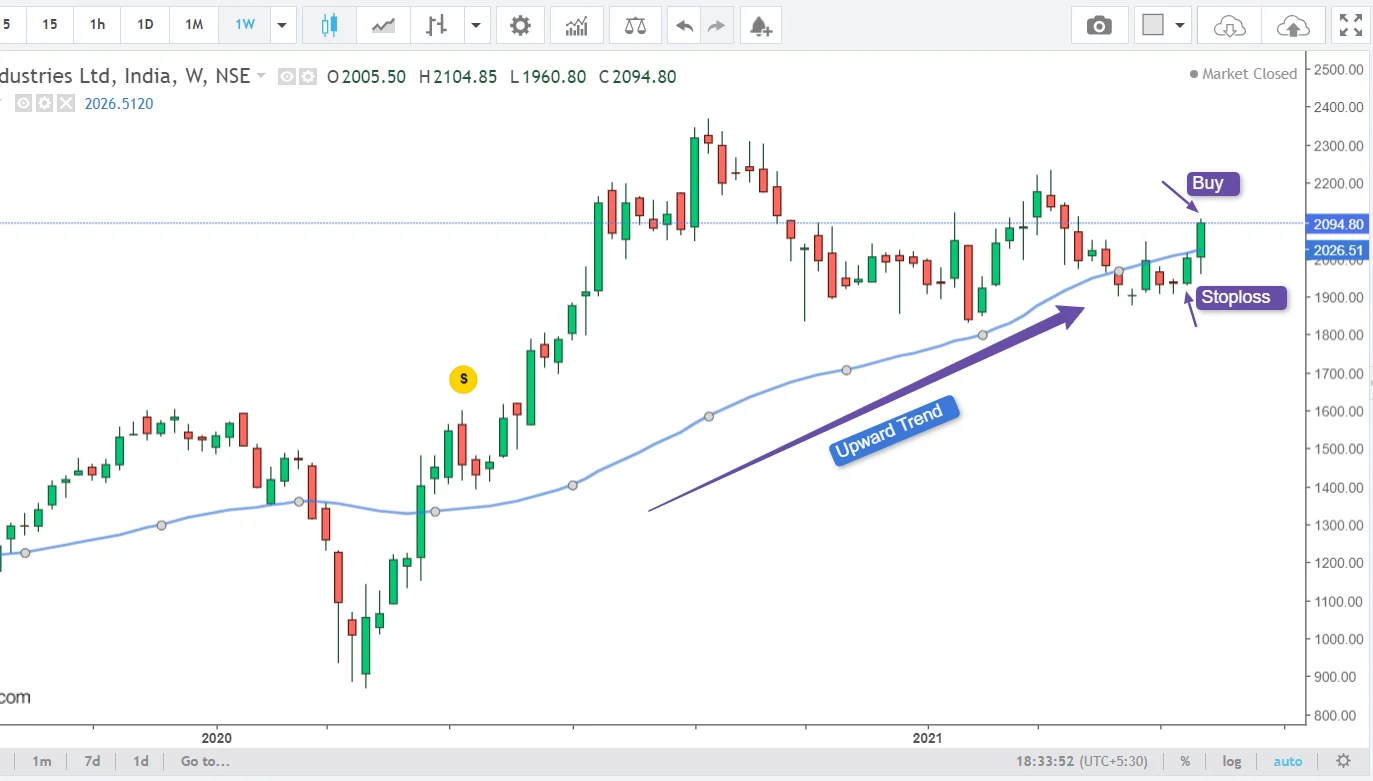Click the yellow S marker

(x=463, y=379)
